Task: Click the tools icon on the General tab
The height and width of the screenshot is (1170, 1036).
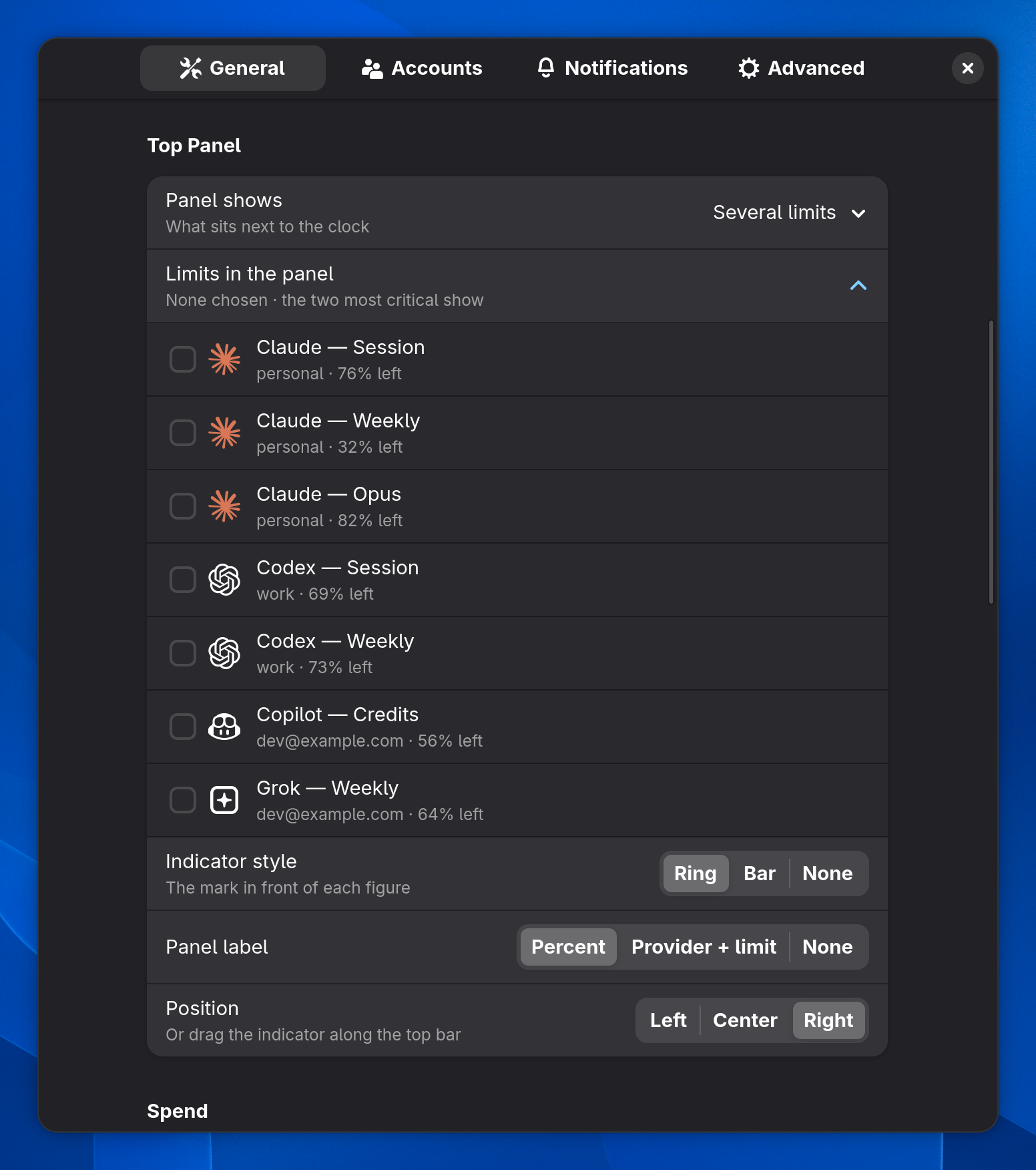Action: pos(191,68)
